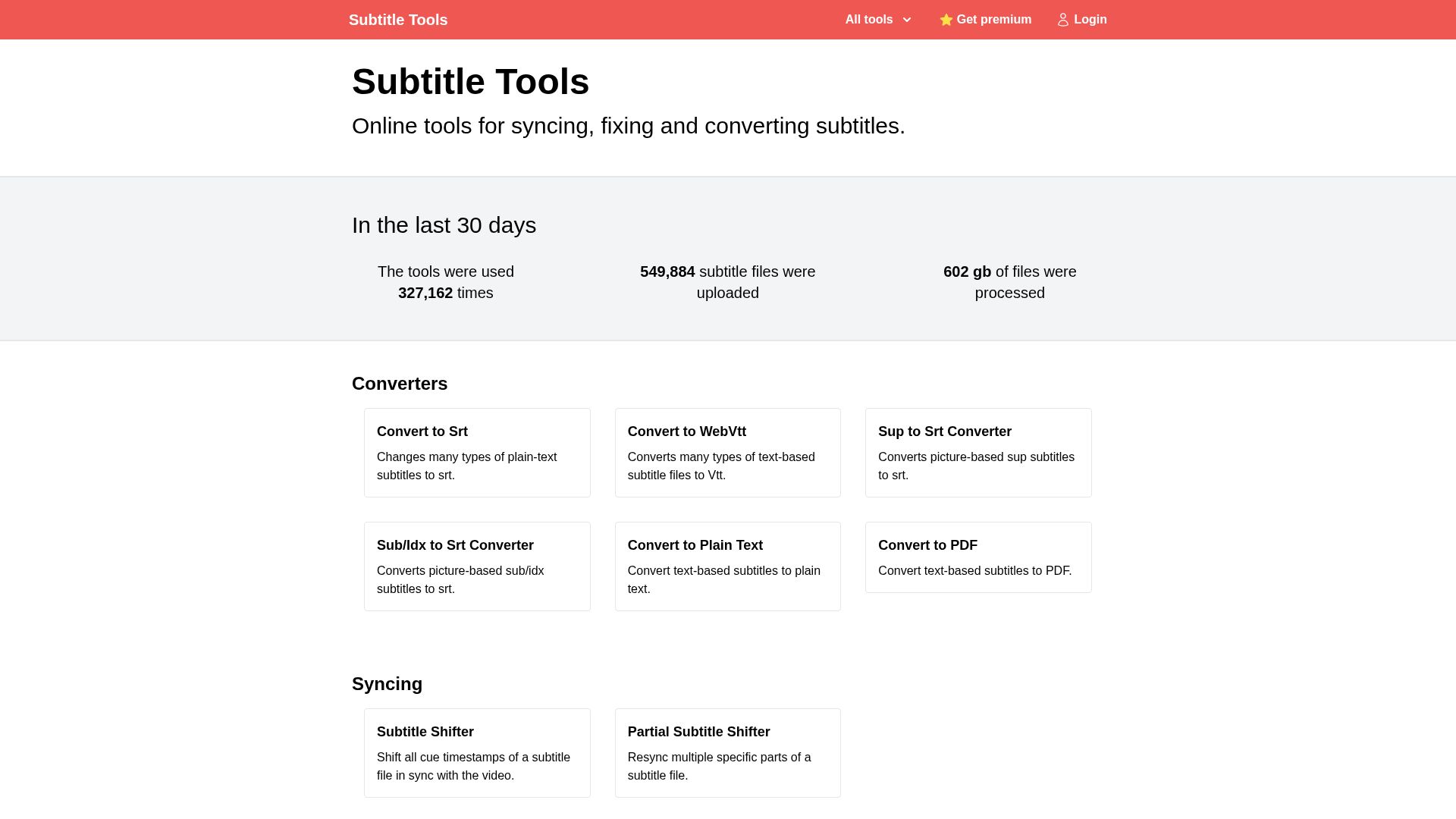
Task: Click the Syncing section heading
Action: point(387,684)
